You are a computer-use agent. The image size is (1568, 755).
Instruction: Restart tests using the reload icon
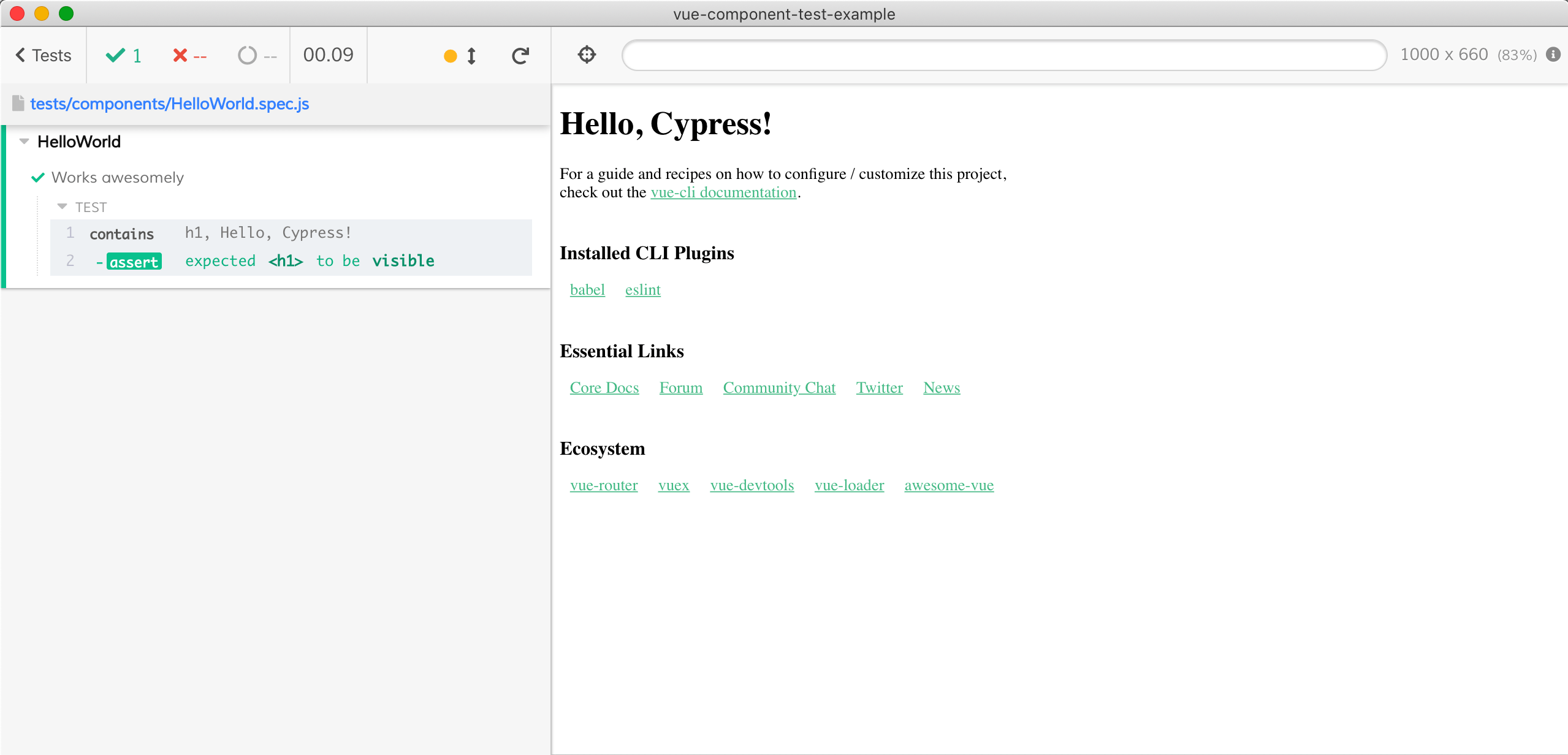tap(520, 55)
